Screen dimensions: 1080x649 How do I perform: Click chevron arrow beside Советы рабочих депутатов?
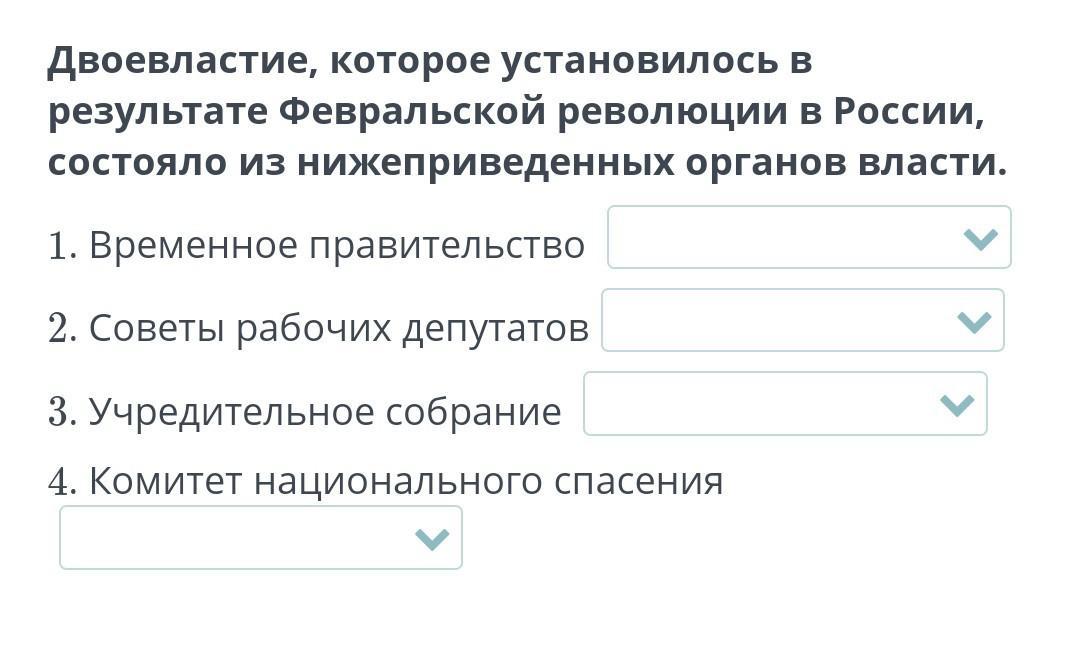(973, 322)
